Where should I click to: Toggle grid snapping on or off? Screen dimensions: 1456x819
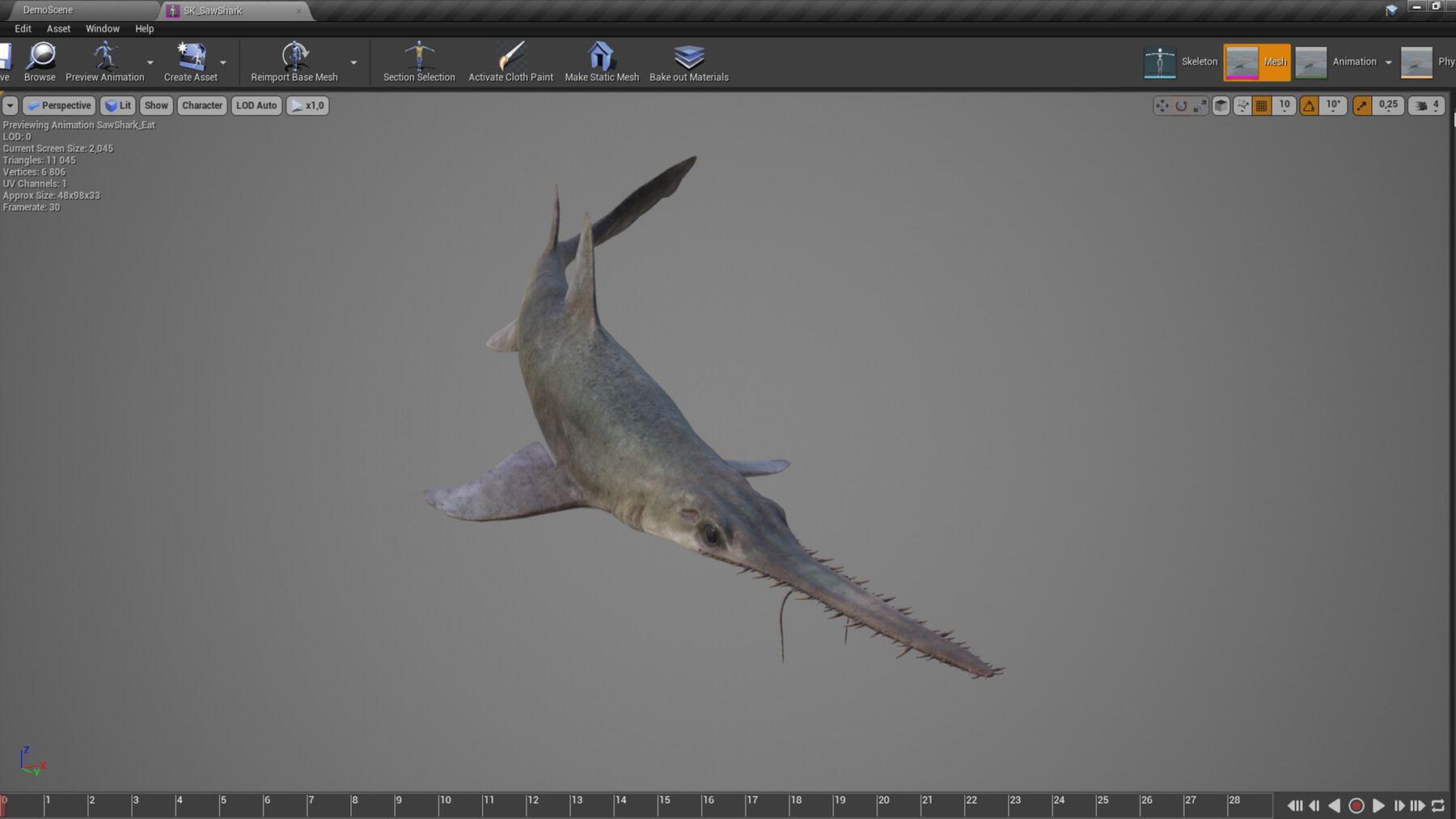1262,105
